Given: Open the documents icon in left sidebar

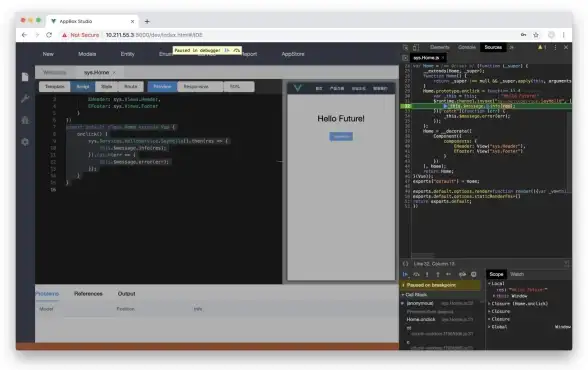Looking at the screenshot, I should (x=25, y=77).
